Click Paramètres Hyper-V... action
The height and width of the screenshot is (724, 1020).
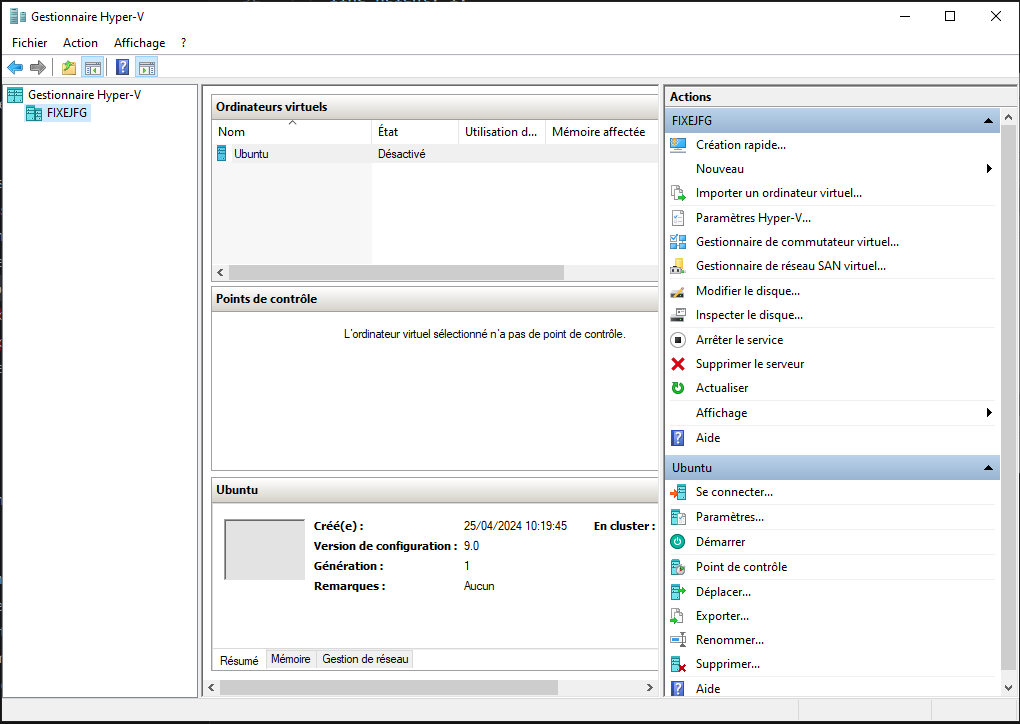coord(753,218)
